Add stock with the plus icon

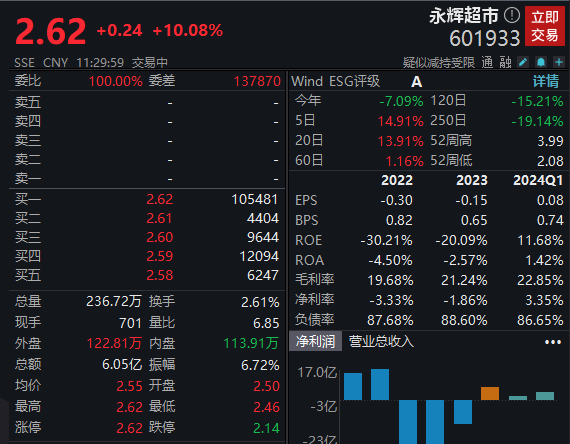(x=559, y=62)
